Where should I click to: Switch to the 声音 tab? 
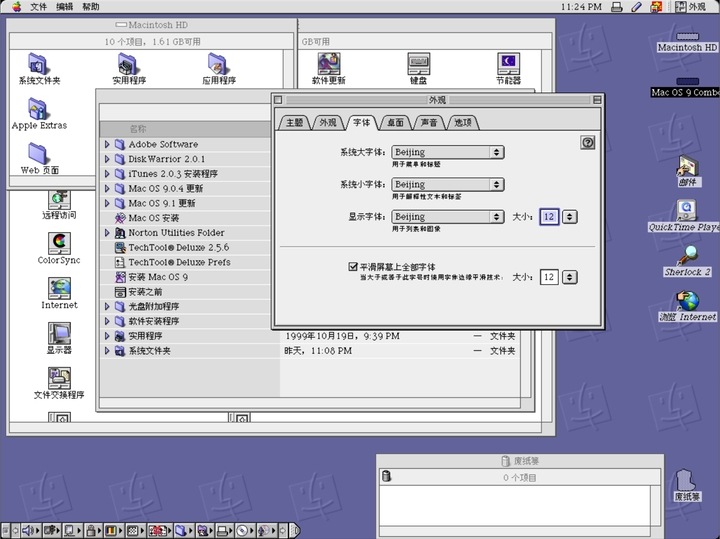pyautogui.click(x=429, y=123)
